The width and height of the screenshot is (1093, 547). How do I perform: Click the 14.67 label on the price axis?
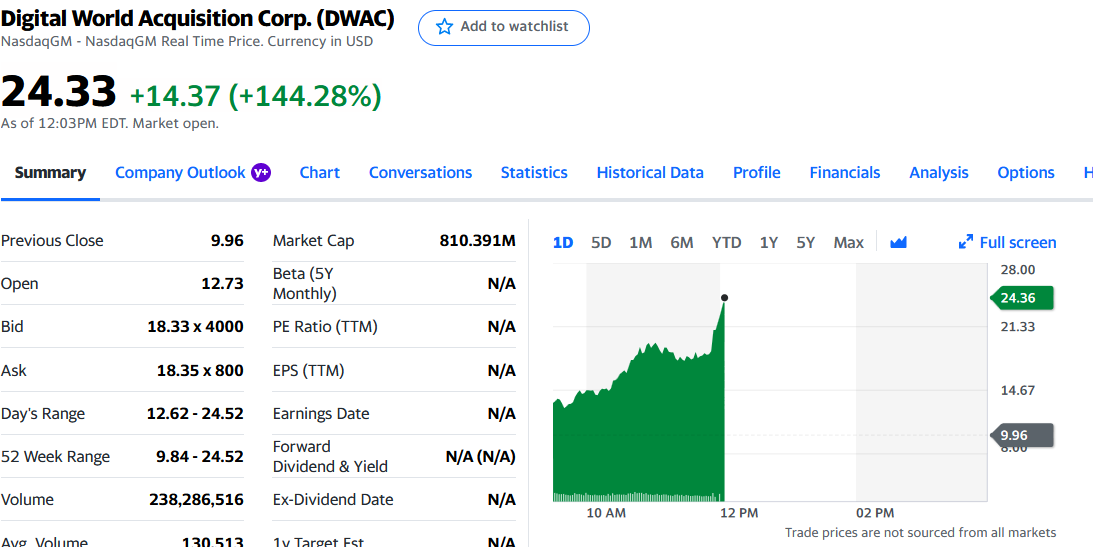pyautogui.click(x=1018, y=390)
